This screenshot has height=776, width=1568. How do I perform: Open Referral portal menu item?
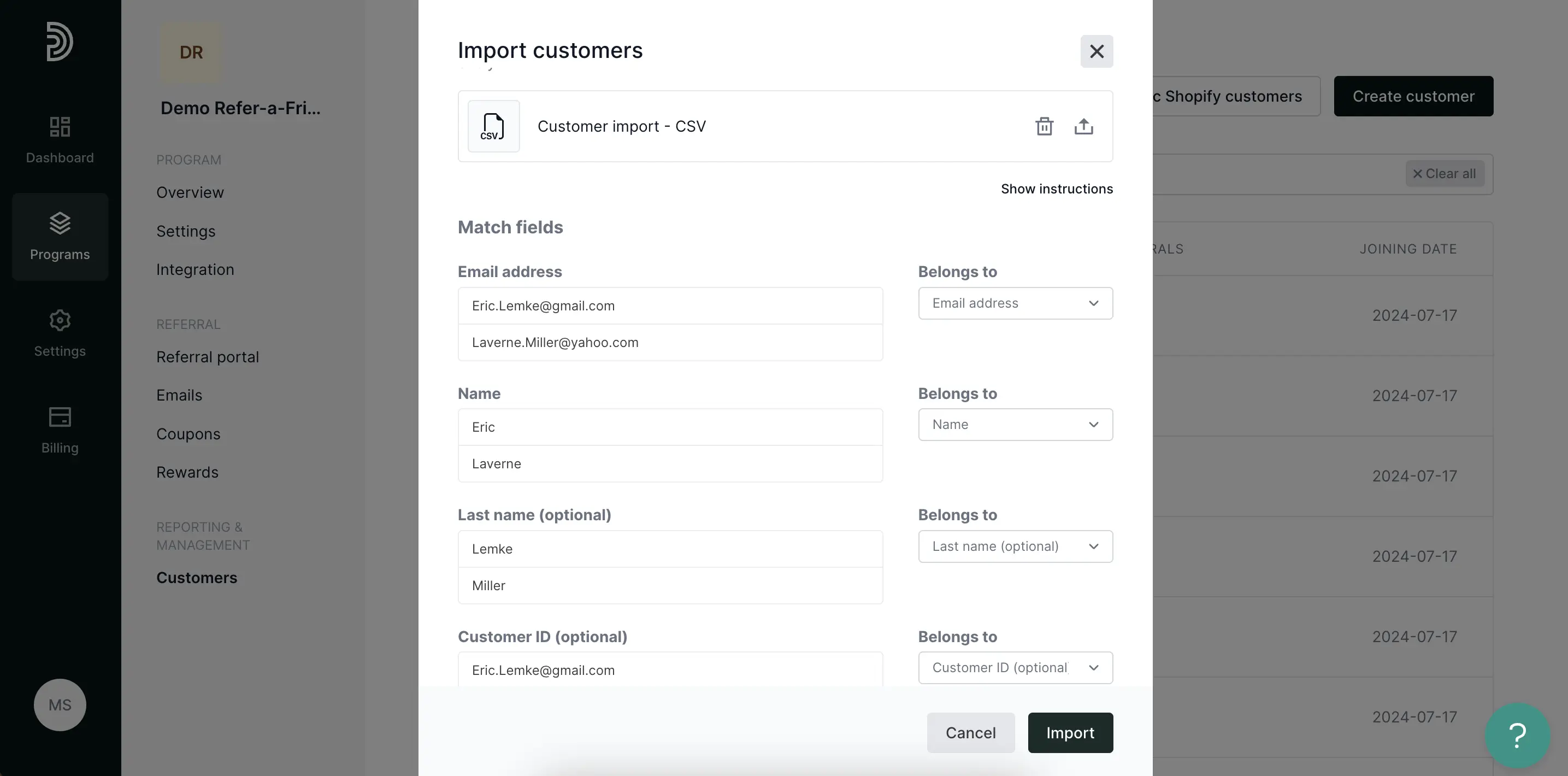pyautogui.click(x=208, y=357)
